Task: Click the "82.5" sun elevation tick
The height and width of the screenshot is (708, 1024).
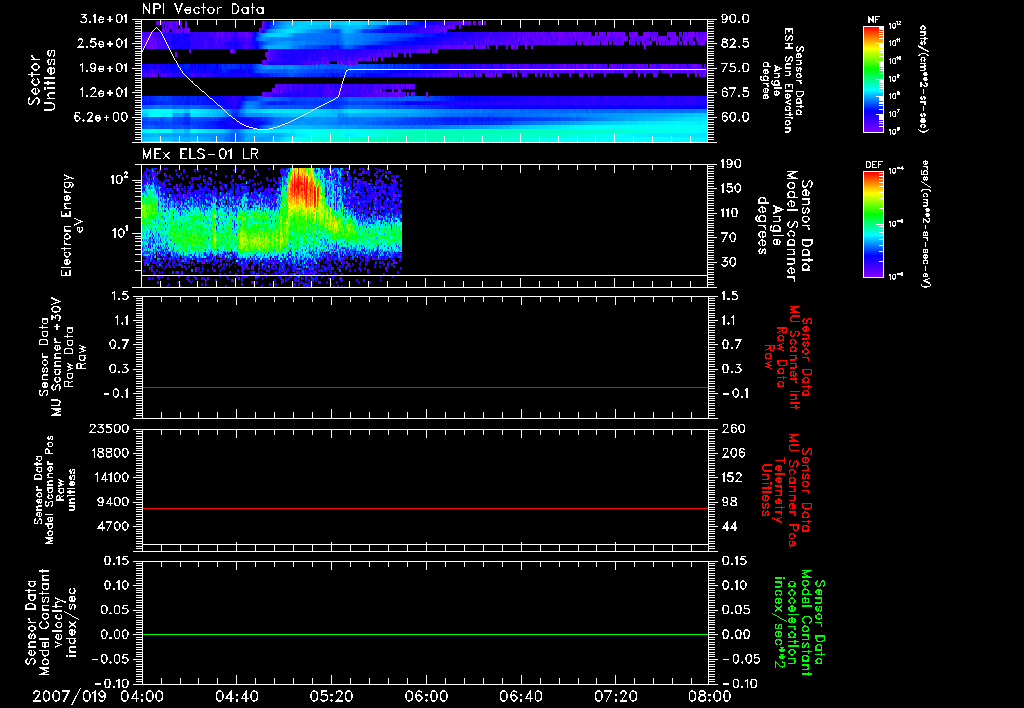Action: [735, 43]
